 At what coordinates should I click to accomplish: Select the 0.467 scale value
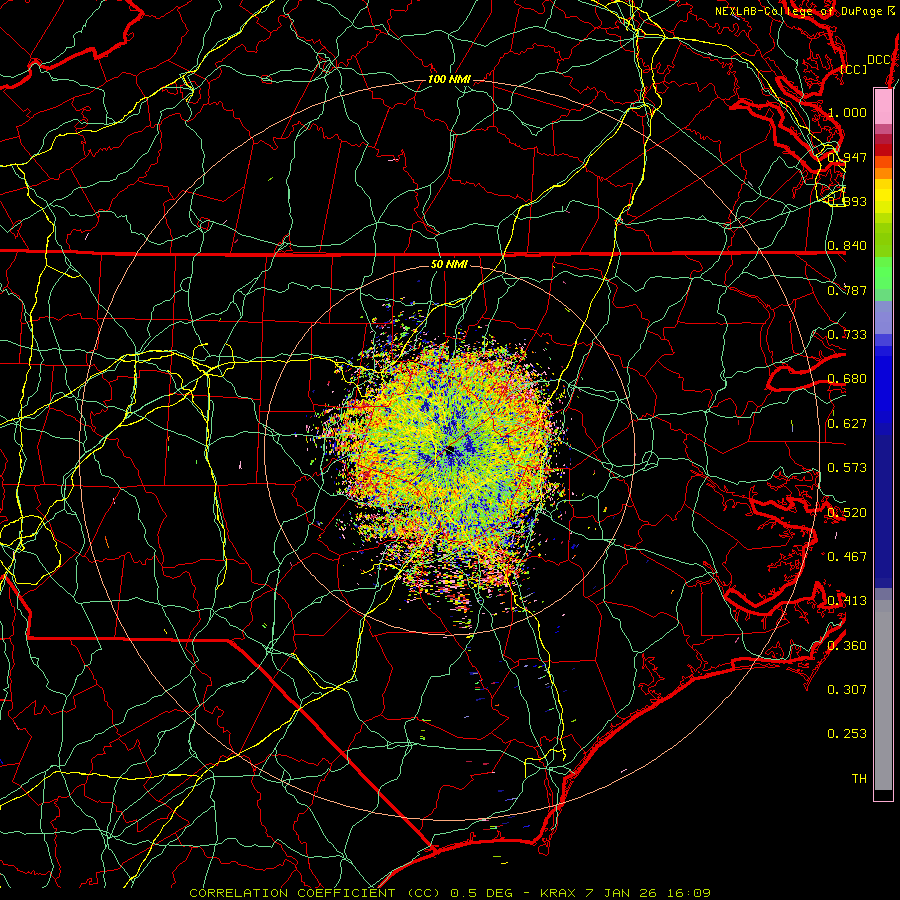tap(847, 557)
